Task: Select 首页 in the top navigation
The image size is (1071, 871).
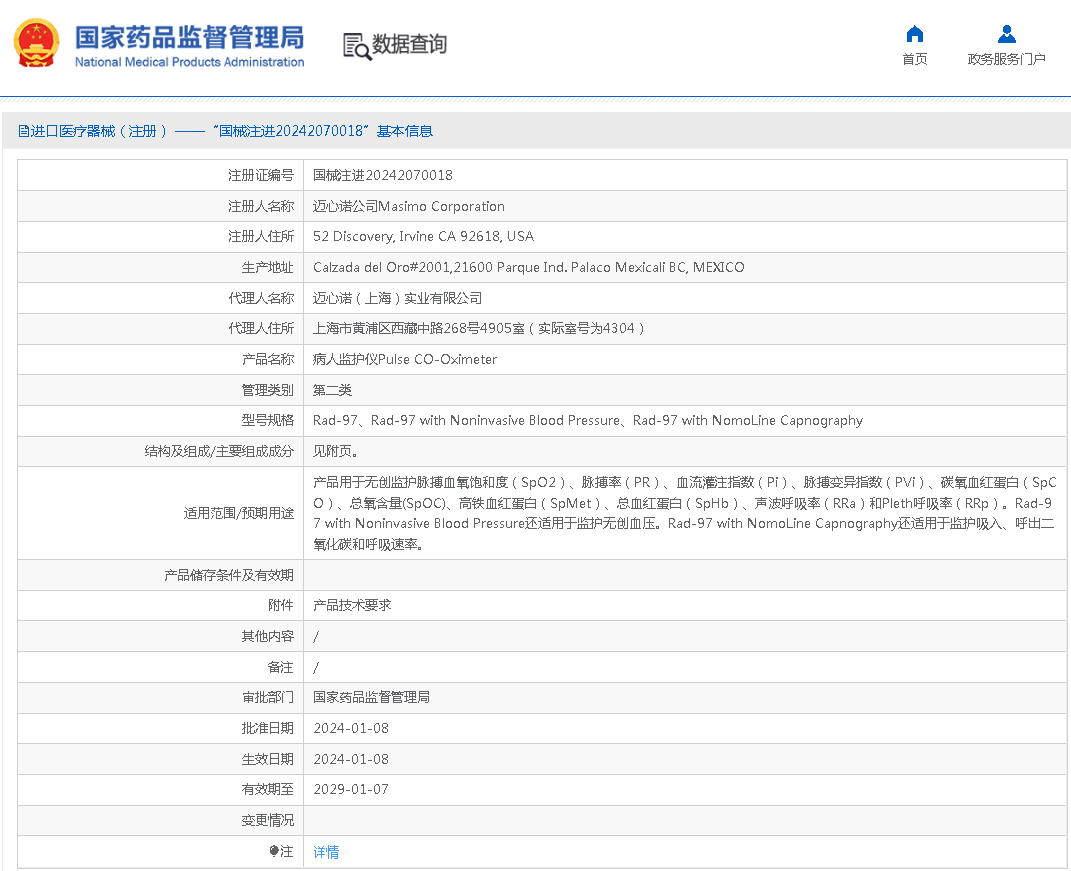Action: coord(914,58)
